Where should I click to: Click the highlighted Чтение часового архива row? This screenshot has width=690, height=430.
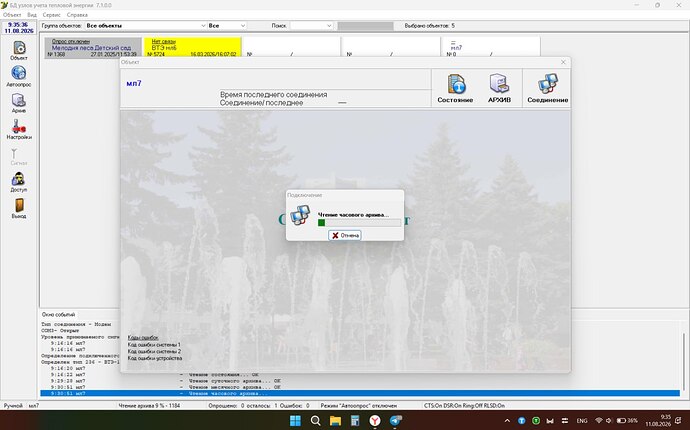coord(360,393)
